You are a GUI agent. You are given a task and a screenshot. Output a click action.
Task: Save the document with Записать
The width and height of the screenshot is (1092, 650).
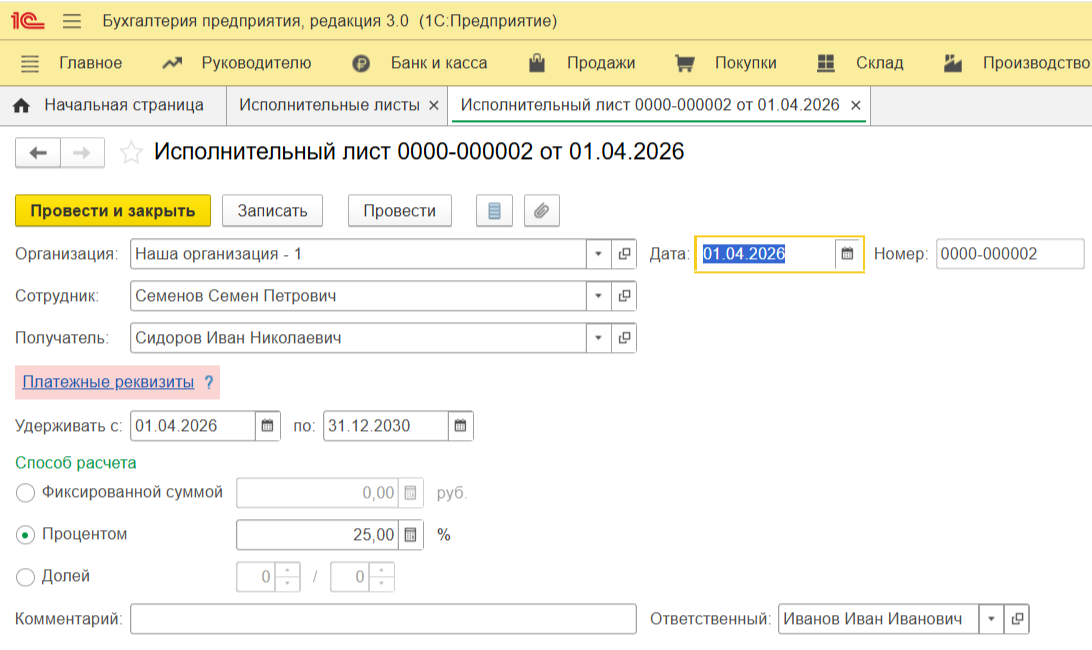click(x=272, y=210)
